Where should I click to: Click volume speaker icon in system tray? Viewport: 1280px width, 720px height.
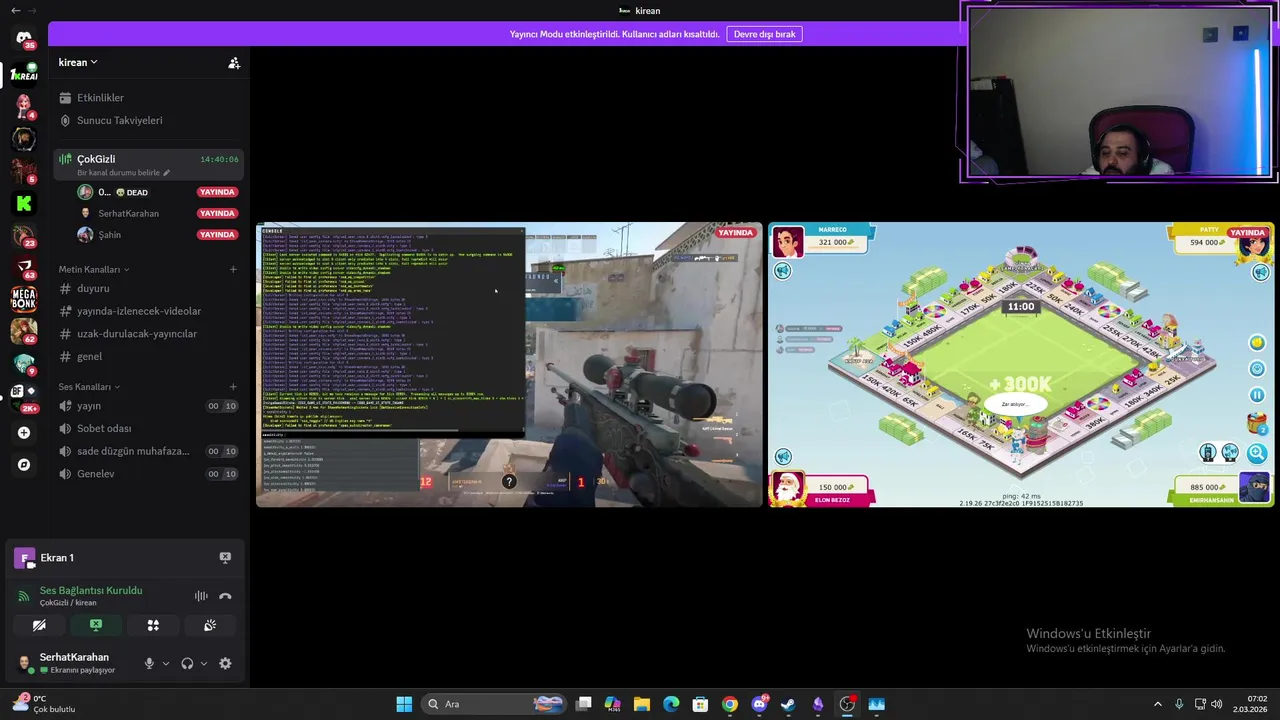coord(1217,704)
